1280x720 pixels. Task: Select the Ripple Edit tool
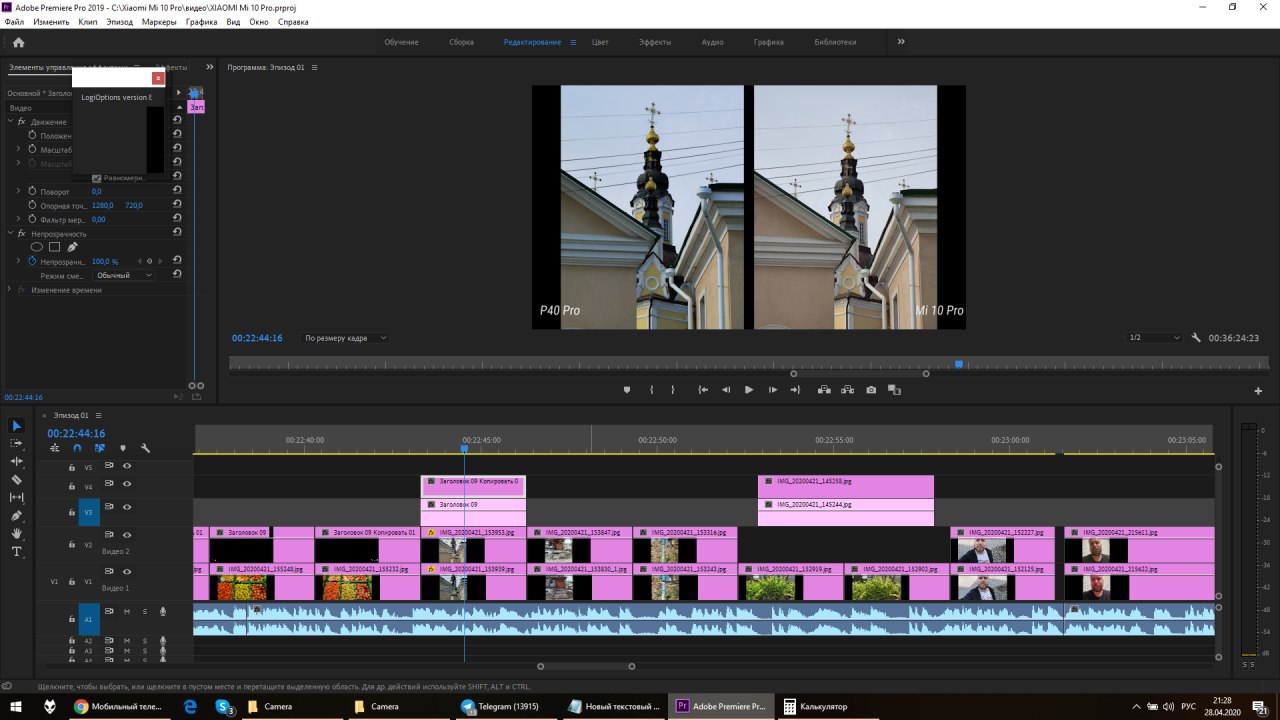[16, 461]
